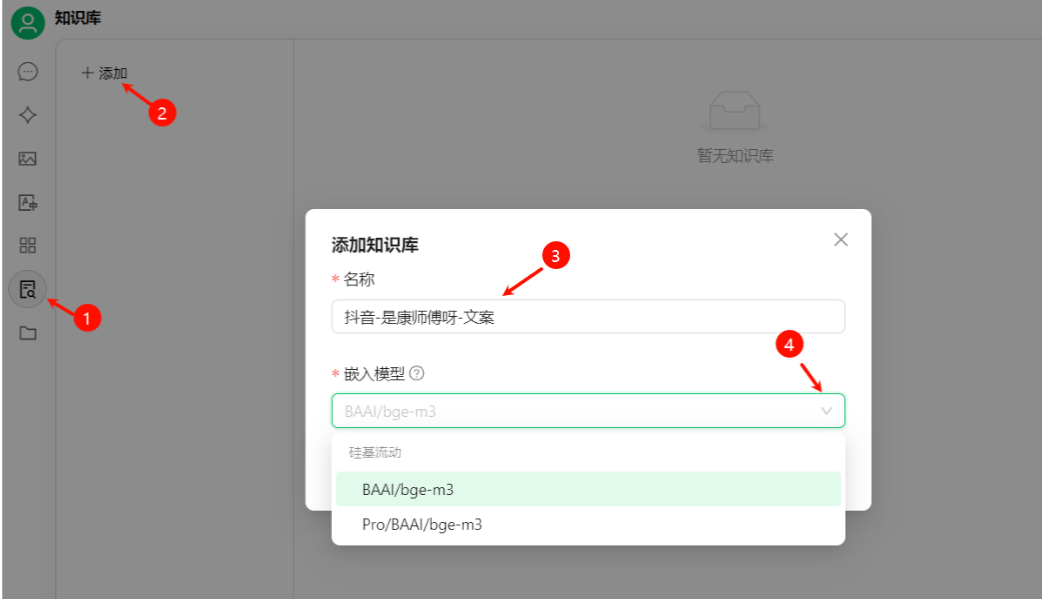Viewport: 1042px width, 599px height.
Task: Open the image painting sidebar icon
Action: tap(28, 158)
